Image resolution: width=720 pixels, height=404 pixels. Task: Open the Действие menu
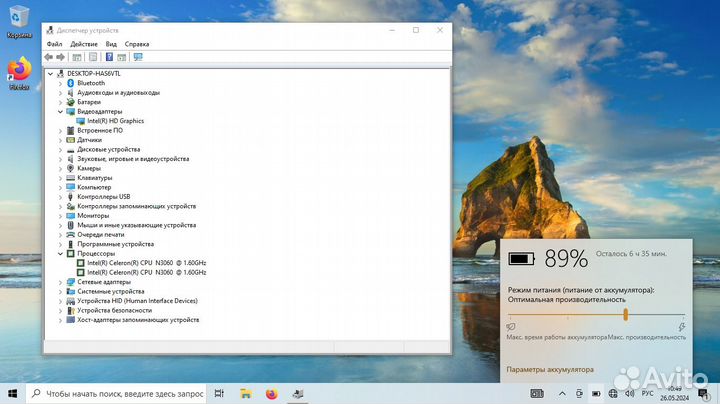tap(84, 44)
